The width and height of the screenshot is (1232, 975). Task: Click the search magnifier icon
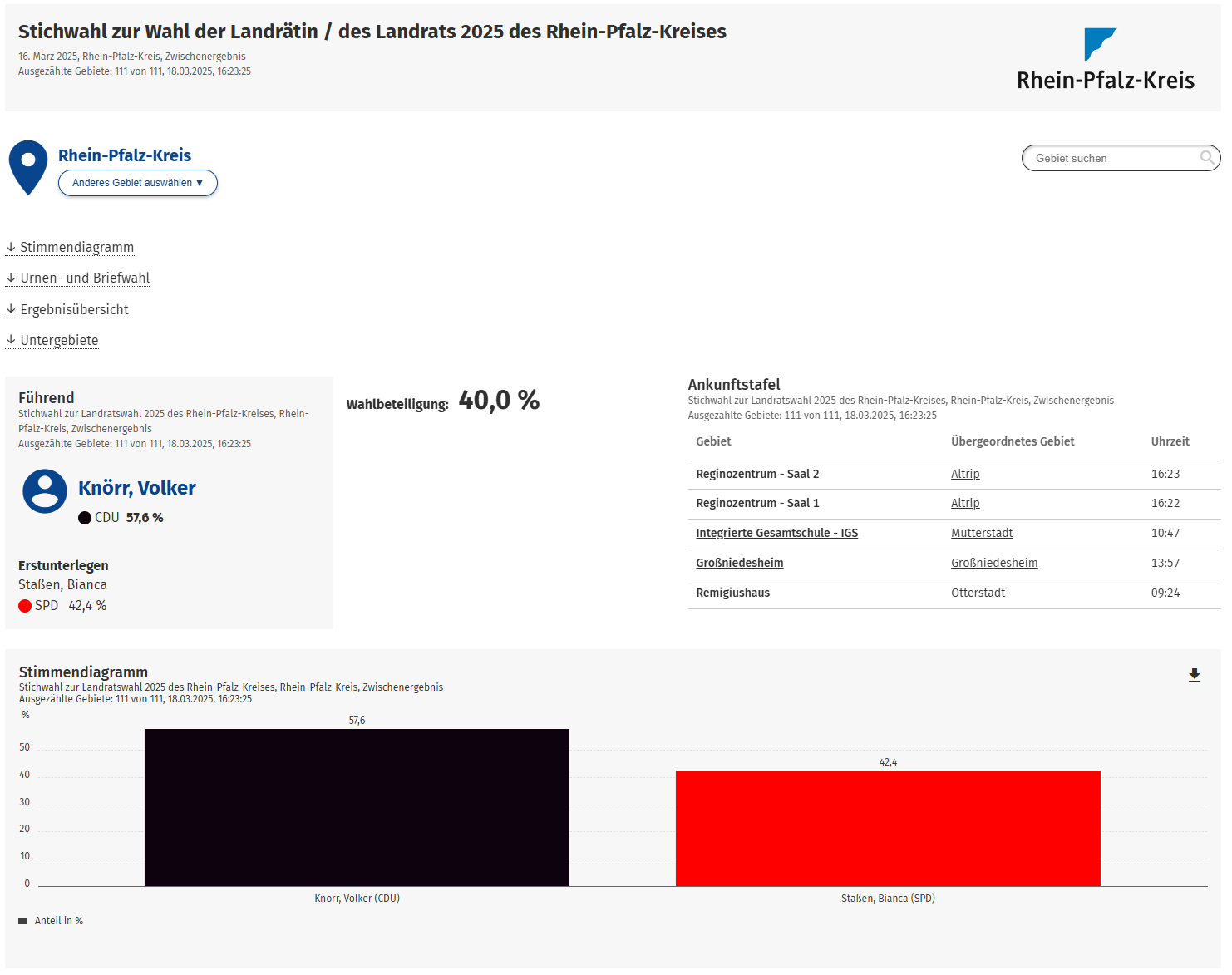pyautogui.click(x=1207, y=157)
